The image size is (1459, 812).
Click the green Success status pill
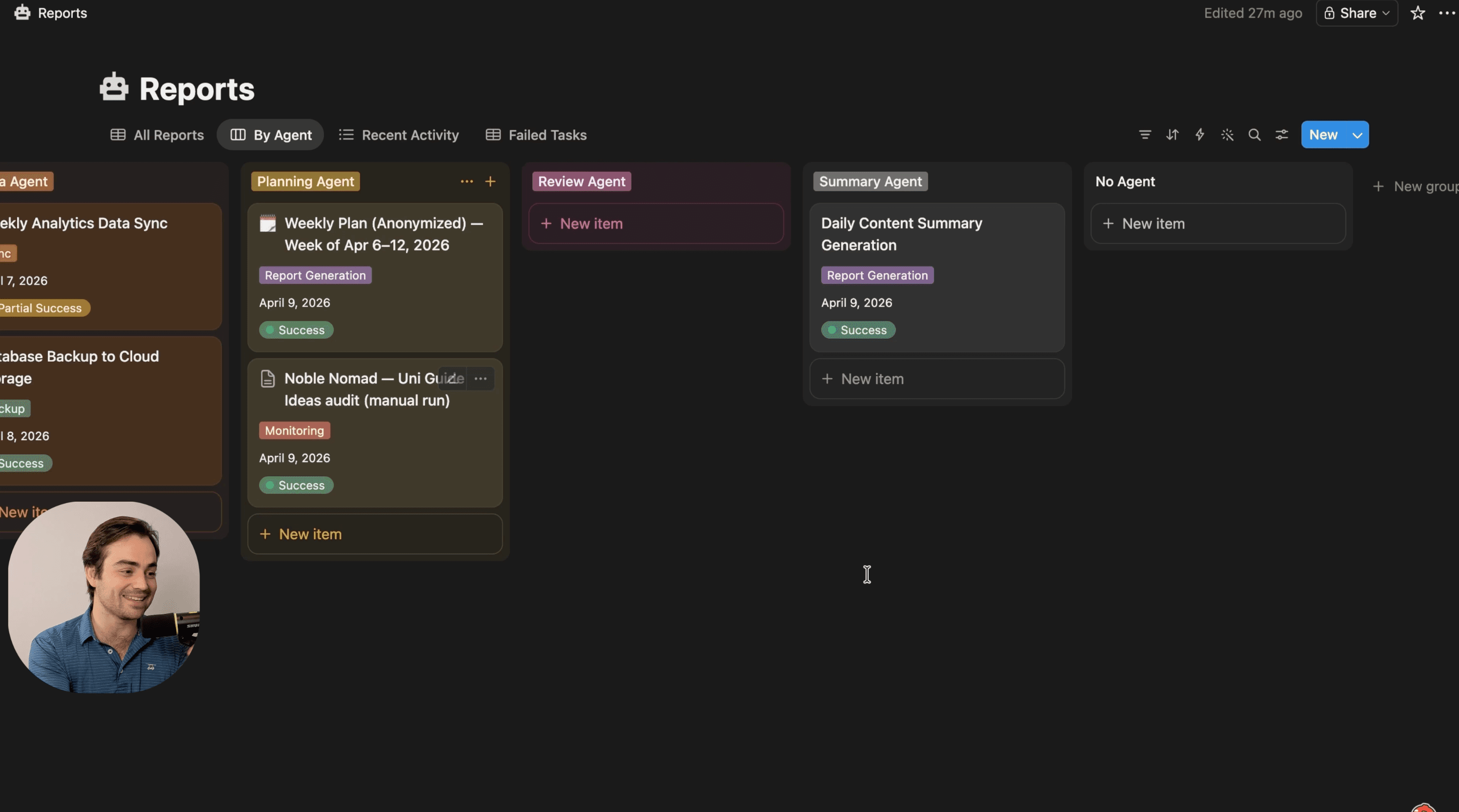pyautogui.click(x=296, y=330)
